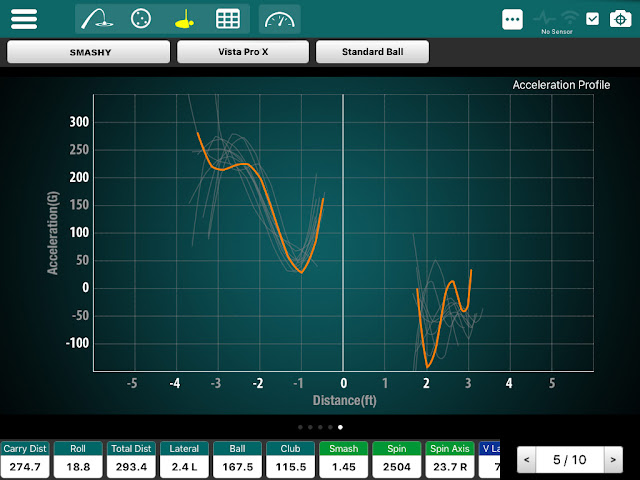Switch to ball flight trajectory view
This screenshot has width=640, height=480.
click(x=97, y=19)
